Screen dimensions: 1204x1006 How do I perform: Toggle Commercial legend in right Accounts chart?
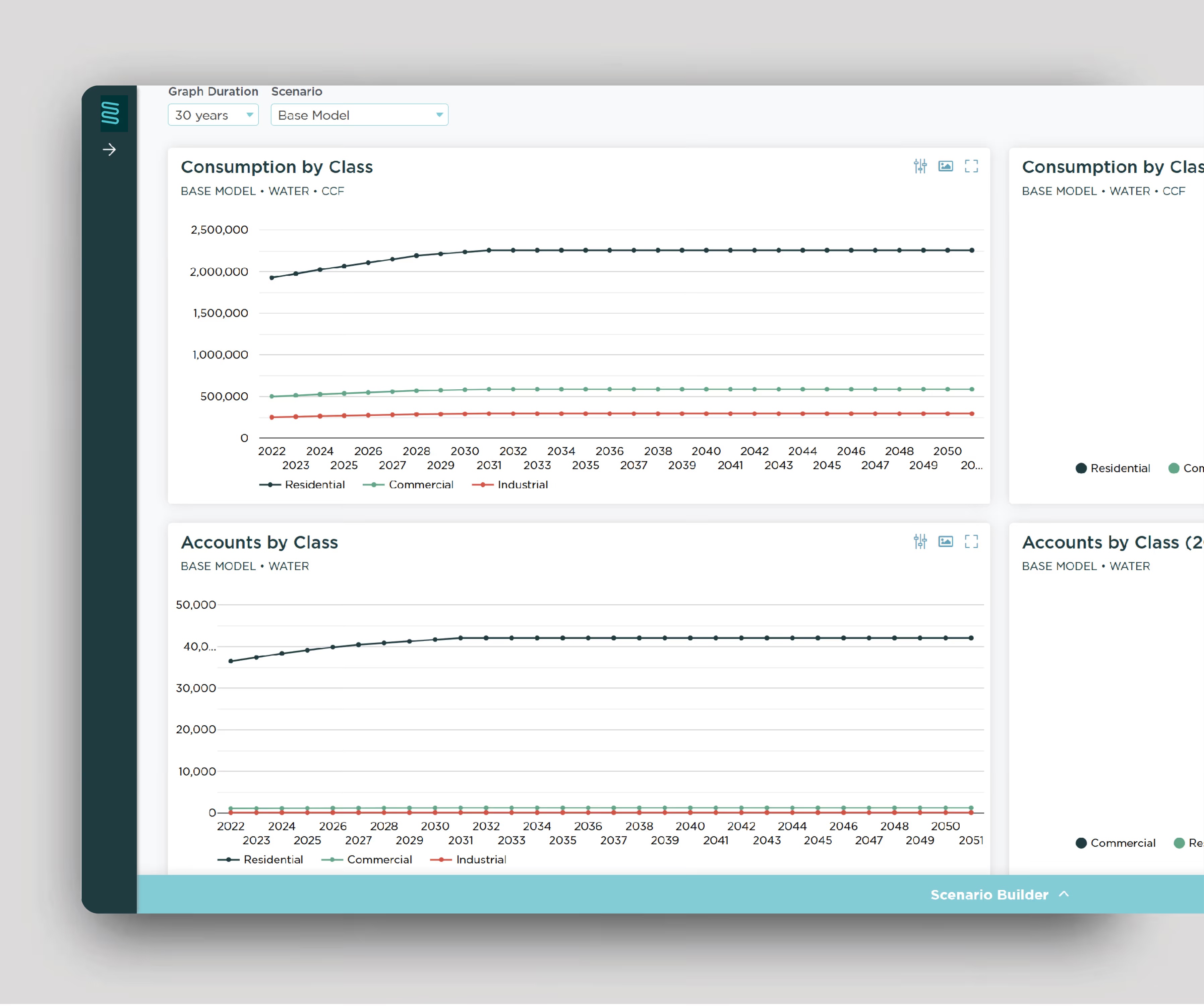coord(1116,843)
